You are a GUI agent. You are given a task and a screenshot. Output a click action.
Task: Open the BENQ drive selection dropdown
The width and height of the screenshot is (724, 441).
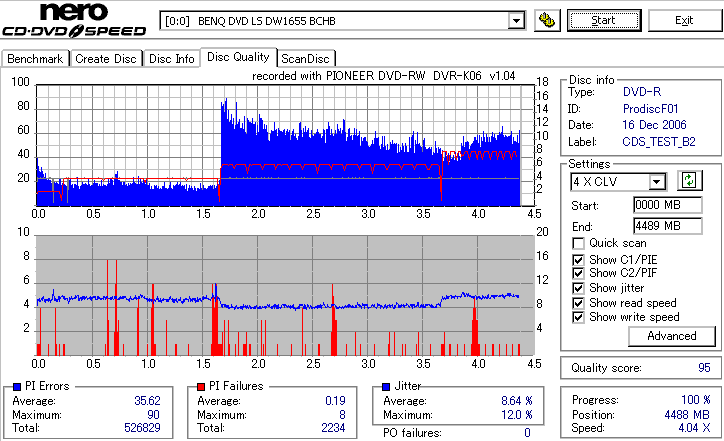tap(516, 21)
